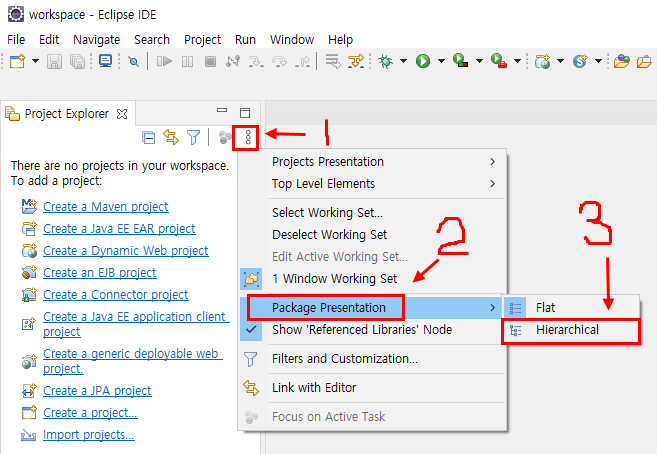Click the Resume debug icon

164,62
